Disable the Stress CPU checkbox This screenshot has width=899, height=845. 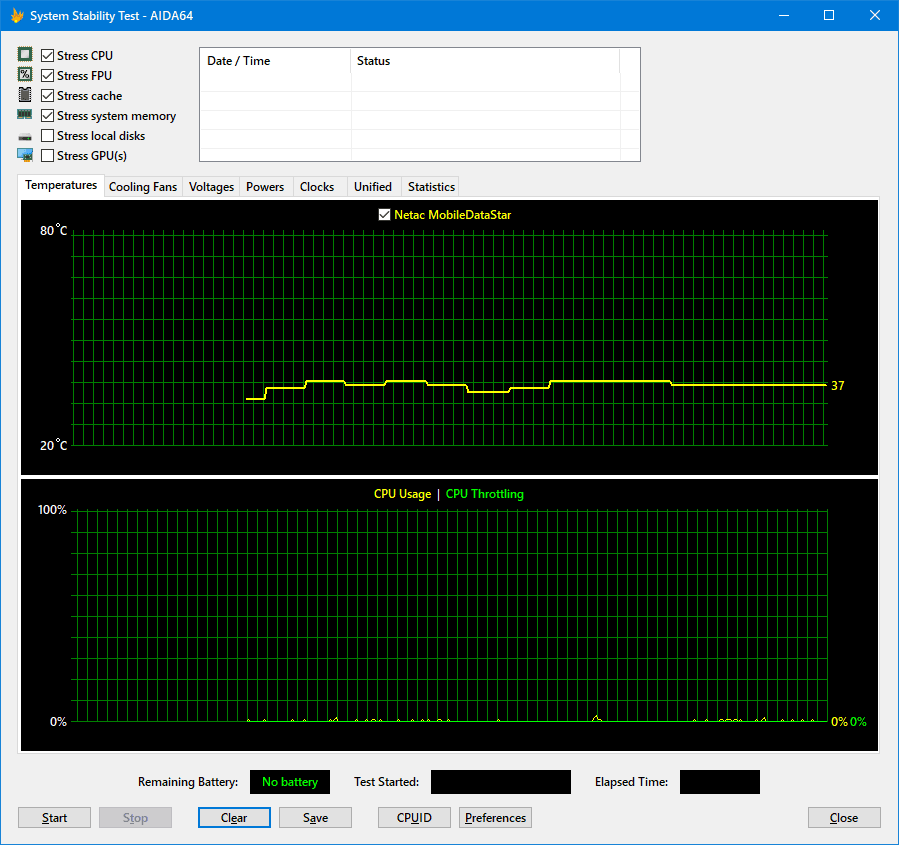coord(48,56)
